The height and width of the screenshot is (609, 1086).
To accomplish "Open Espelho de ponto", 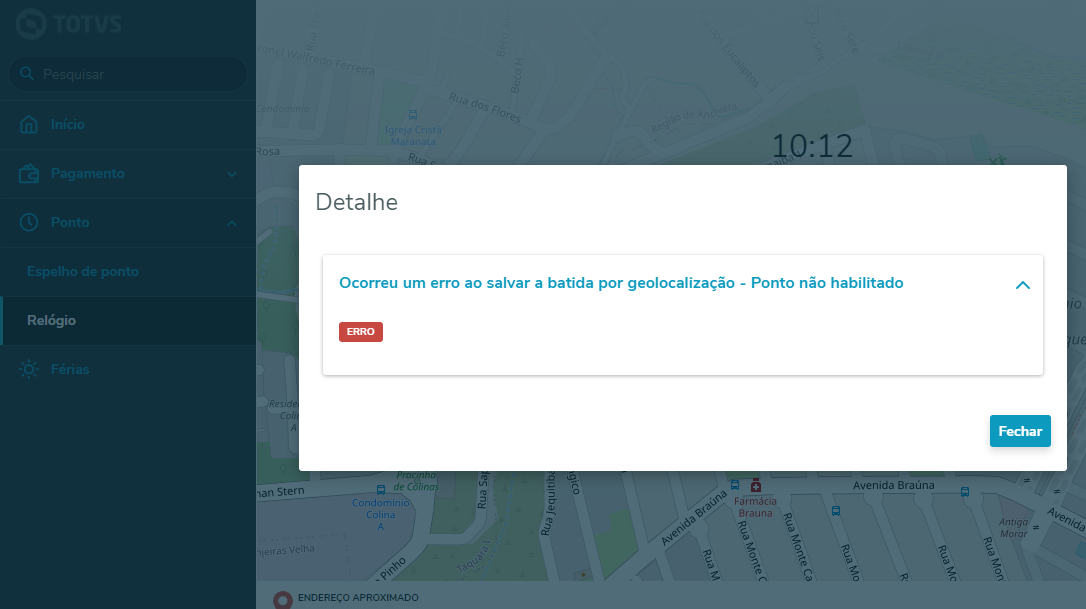I will [x=128, y=272].
